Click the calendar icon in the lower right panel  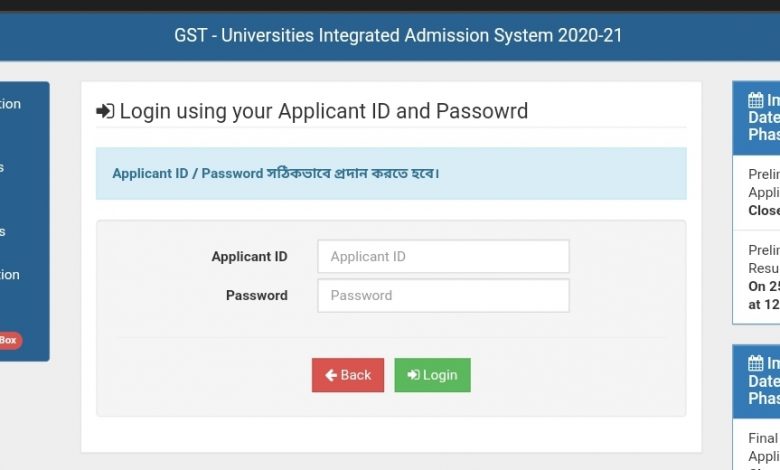point(756,364)
